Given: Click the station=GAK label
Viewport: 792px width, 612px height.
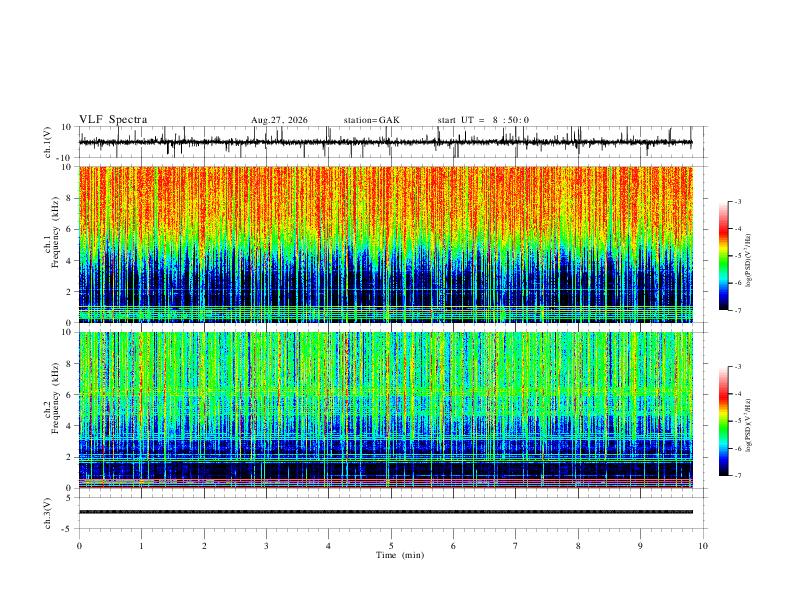Looking at the screenshot, I should [372, 120].
